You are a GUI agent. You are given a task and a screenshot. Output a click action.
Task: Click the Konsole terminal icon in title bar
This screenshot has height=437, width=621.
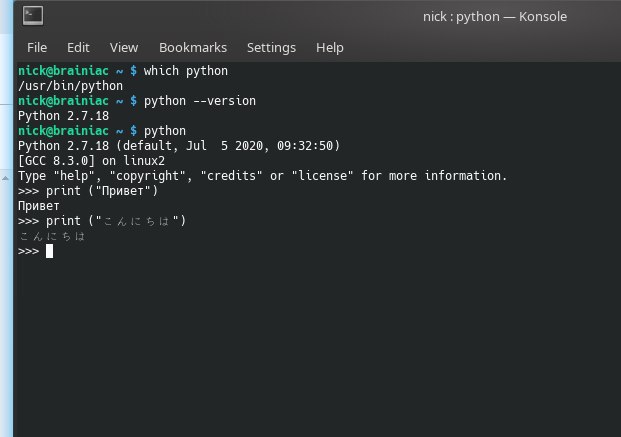click(x=33, y=16)
